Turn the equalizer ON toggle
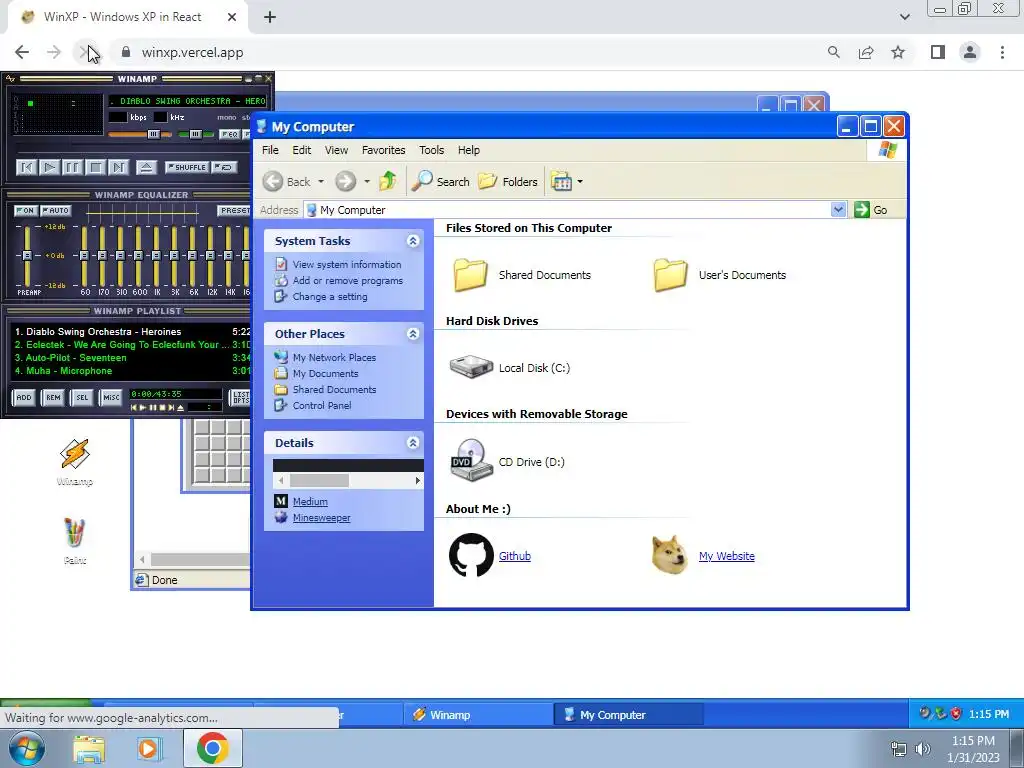The width and height of the screenshot is (1024, 768). point(25,210)
